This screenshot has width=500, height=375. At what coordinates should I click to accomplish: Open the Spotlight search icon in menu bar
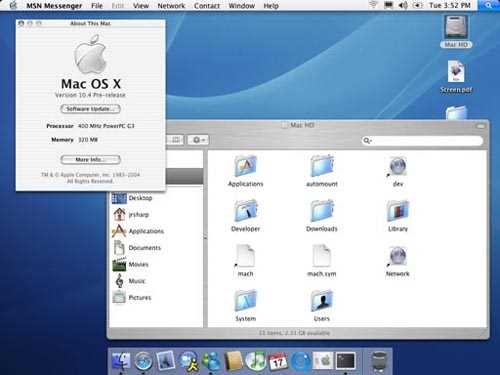tap(488, 5)
